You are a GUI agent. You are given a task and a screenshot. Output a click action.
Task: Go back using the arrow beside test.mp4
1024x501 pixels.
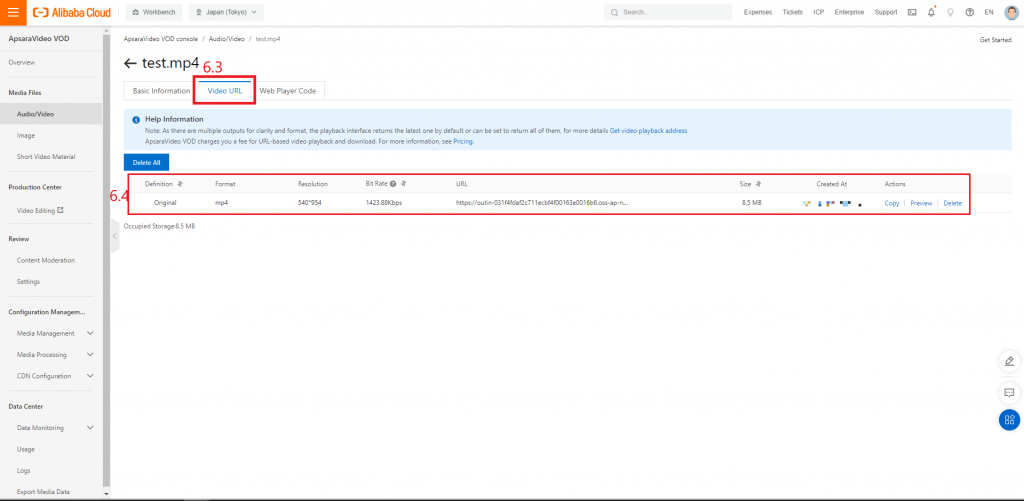tap(130, 63)
